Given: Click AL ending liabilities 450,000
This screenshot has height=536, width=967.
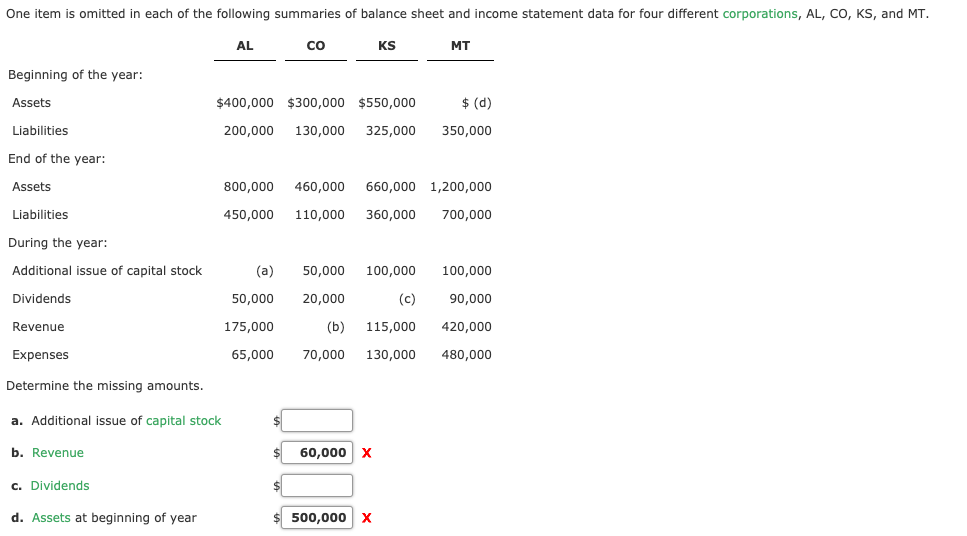Looking at the screenshot, I should pos(249,215).
